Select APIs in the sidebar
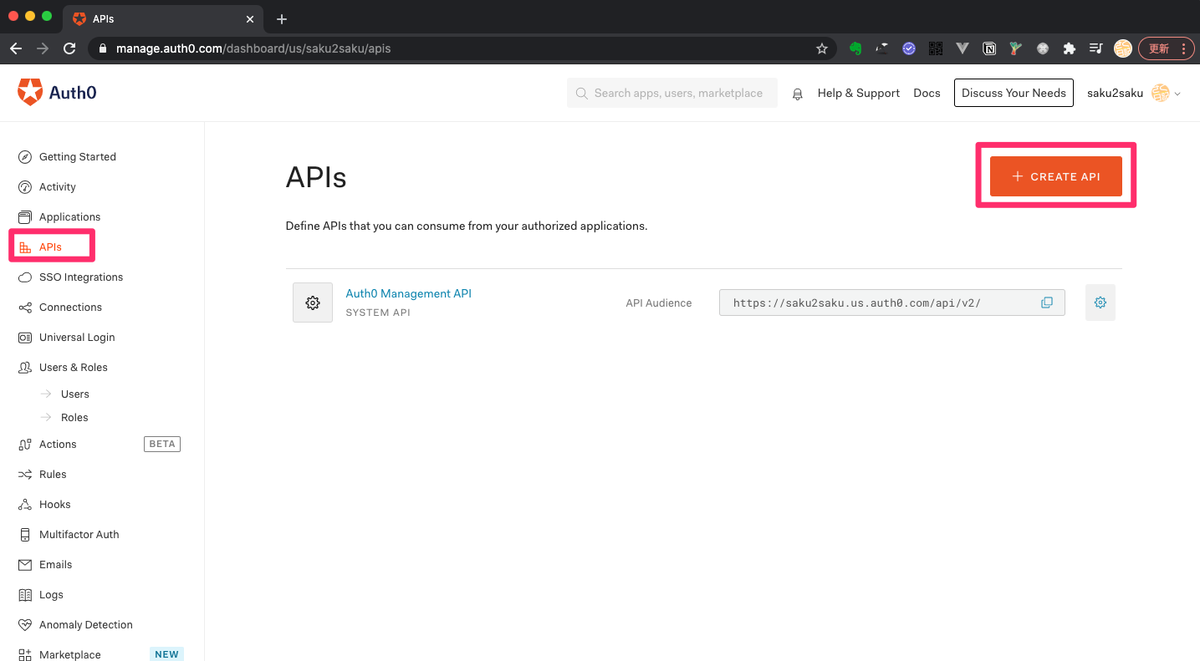The image size is (1200, 661). pyautogui.click(x=41, y=247)
